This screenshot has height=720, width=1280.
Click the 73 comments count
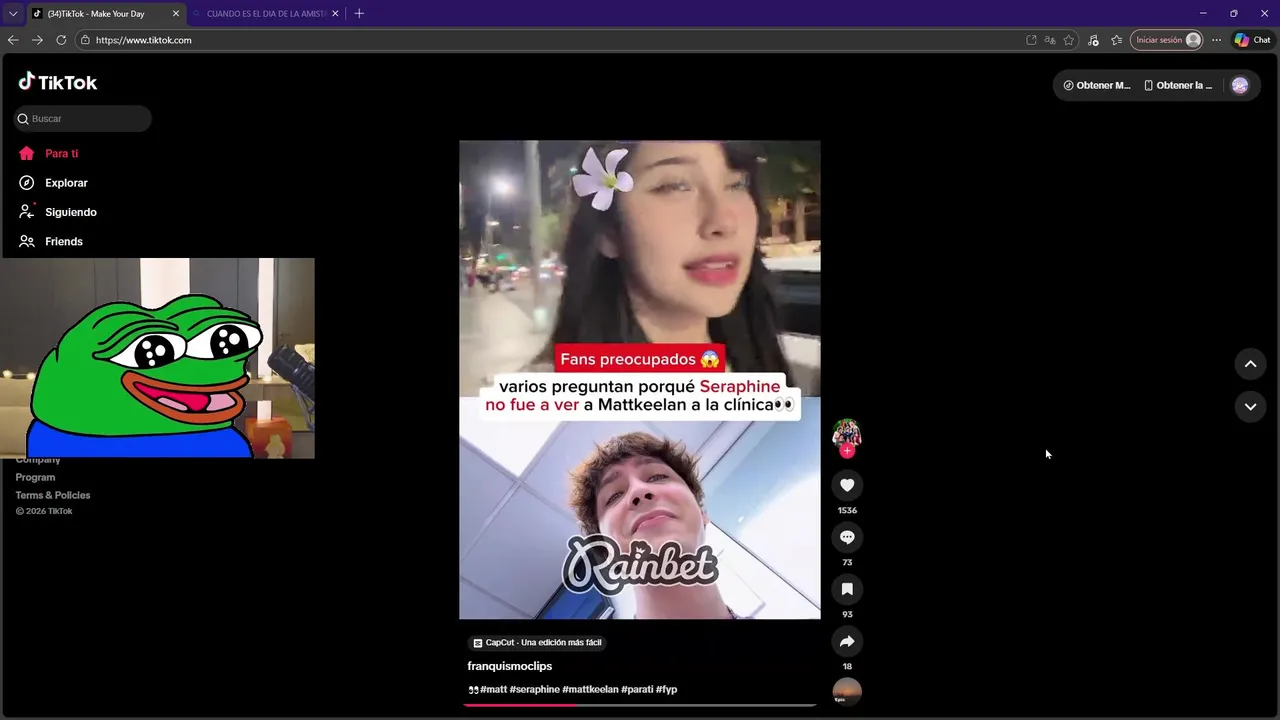(x=847, y=562)
